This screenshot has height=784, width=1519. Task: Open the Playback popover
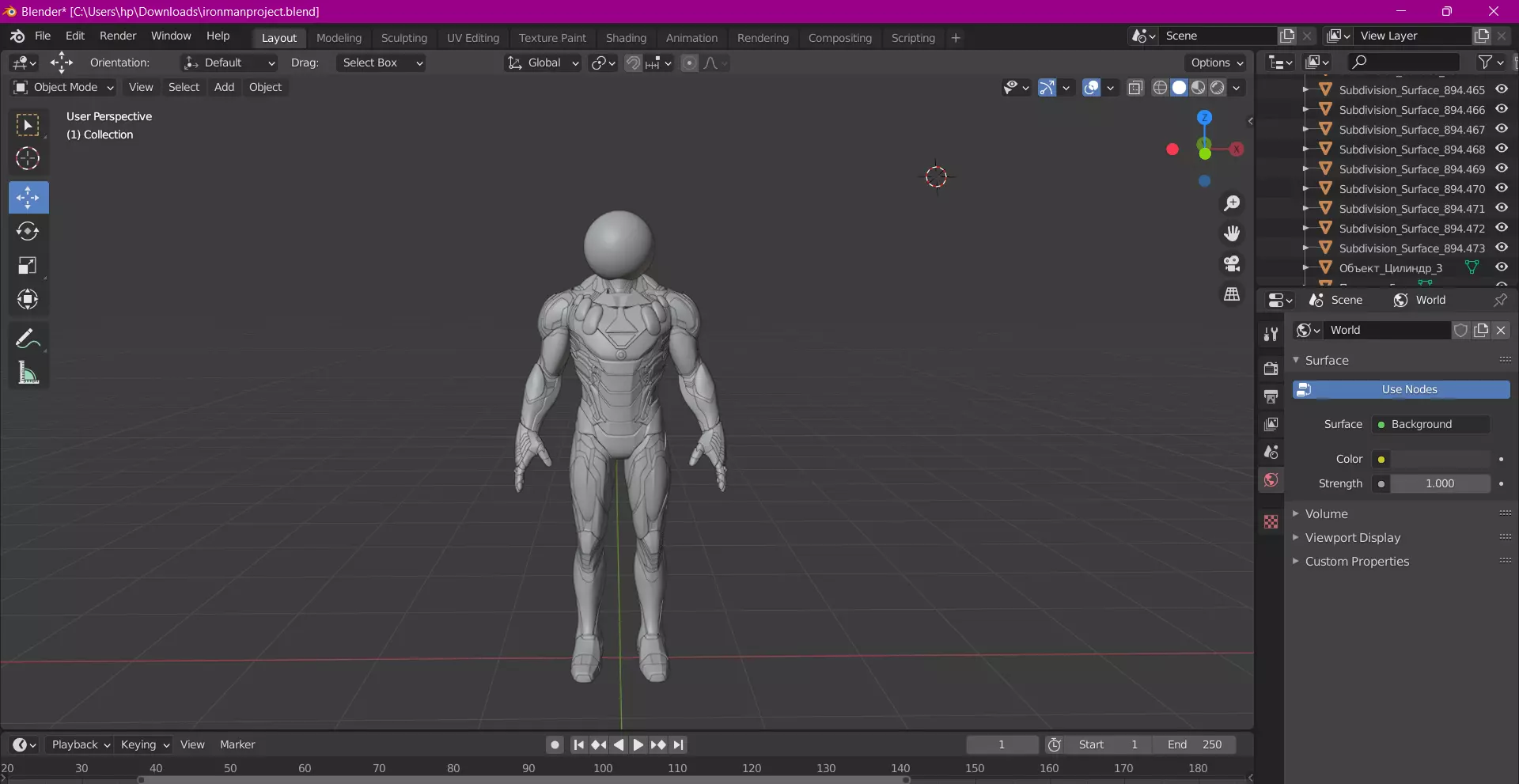point(80,744)
